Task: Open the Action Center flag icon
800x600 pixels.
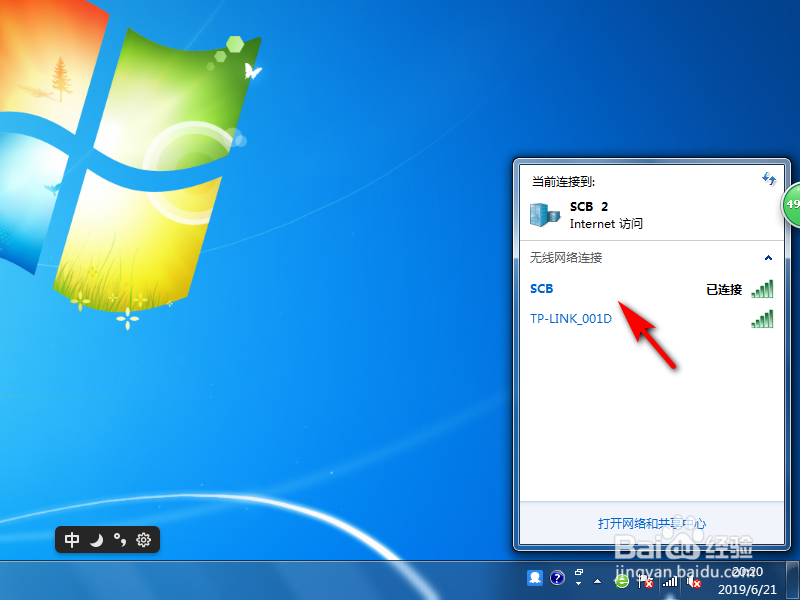Action: [x=645, y=581]
